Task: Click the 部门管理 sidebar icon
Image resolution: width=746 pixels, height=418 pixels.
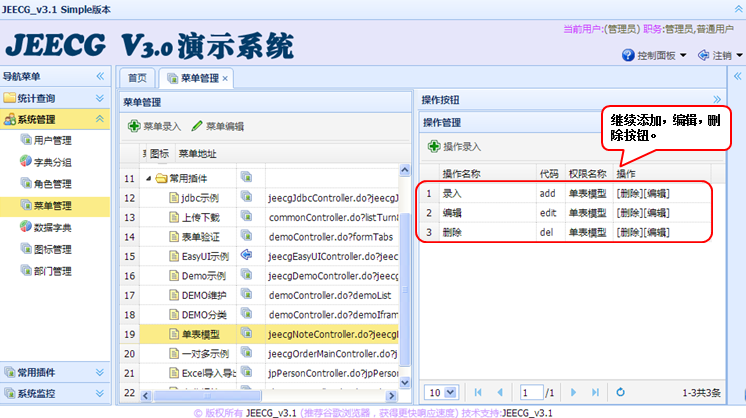Action: (x=26, y=271)
